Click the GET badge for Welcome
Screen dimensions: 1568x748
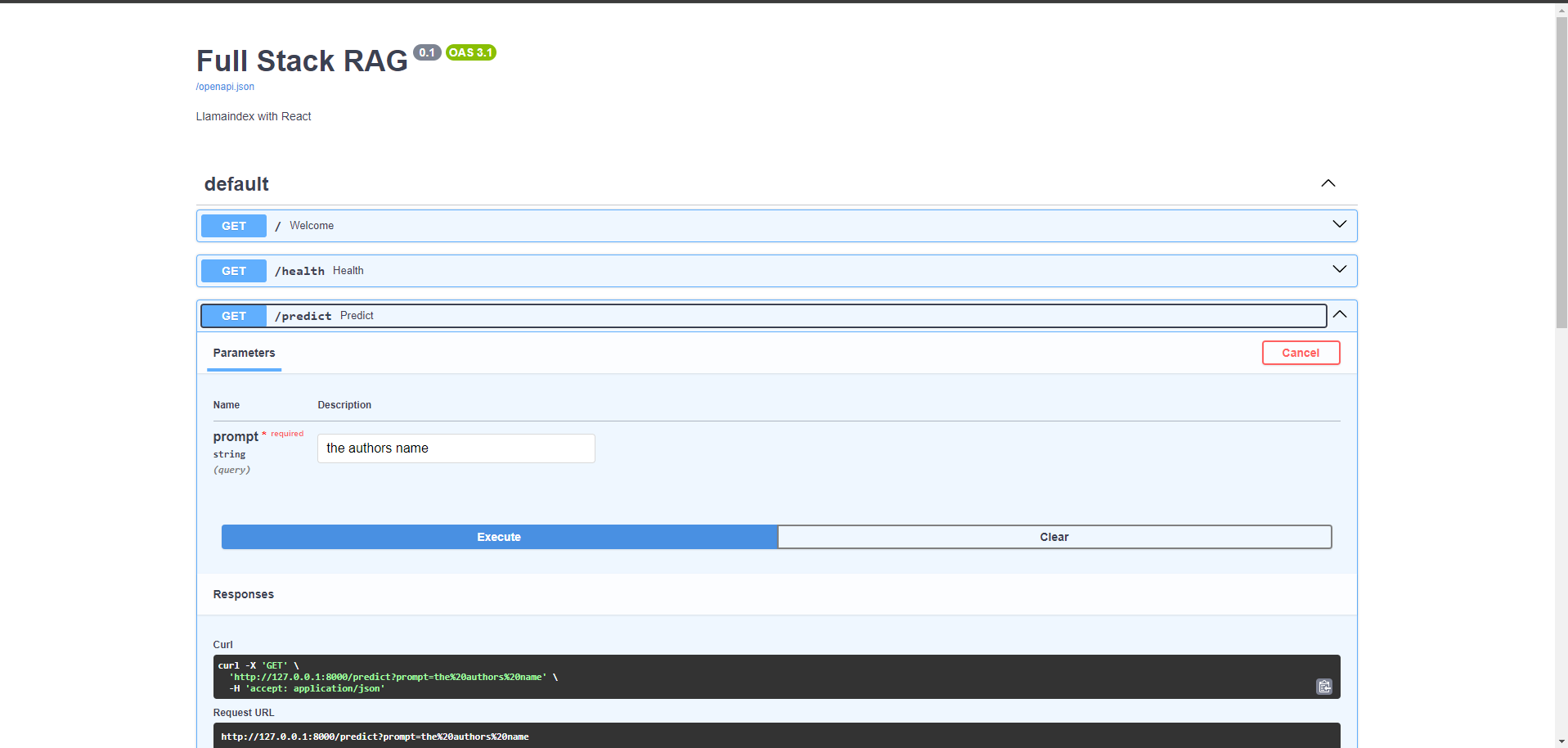point(234,226)
